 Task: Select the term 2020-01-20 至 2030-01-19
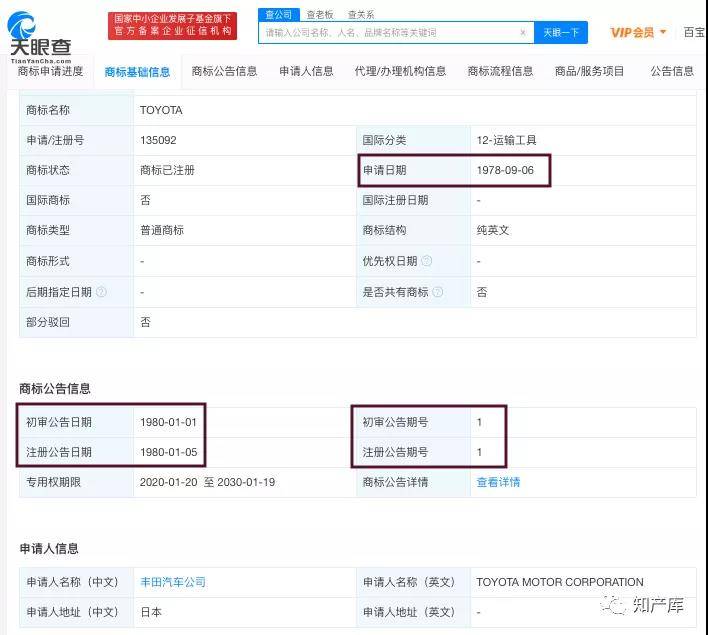point(207,482)
